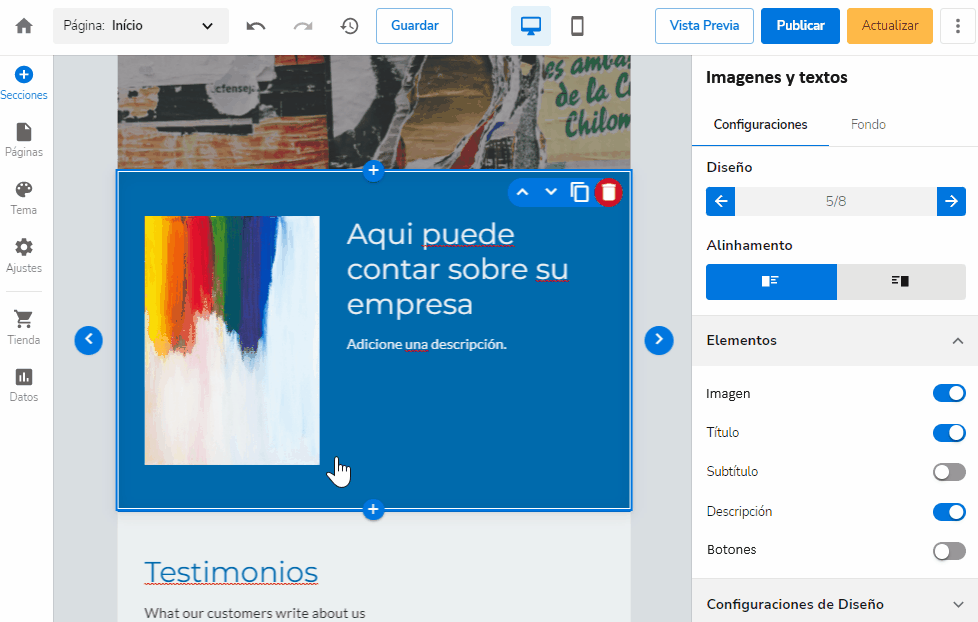
Task: Toggle the Título element
Action: 949,432
